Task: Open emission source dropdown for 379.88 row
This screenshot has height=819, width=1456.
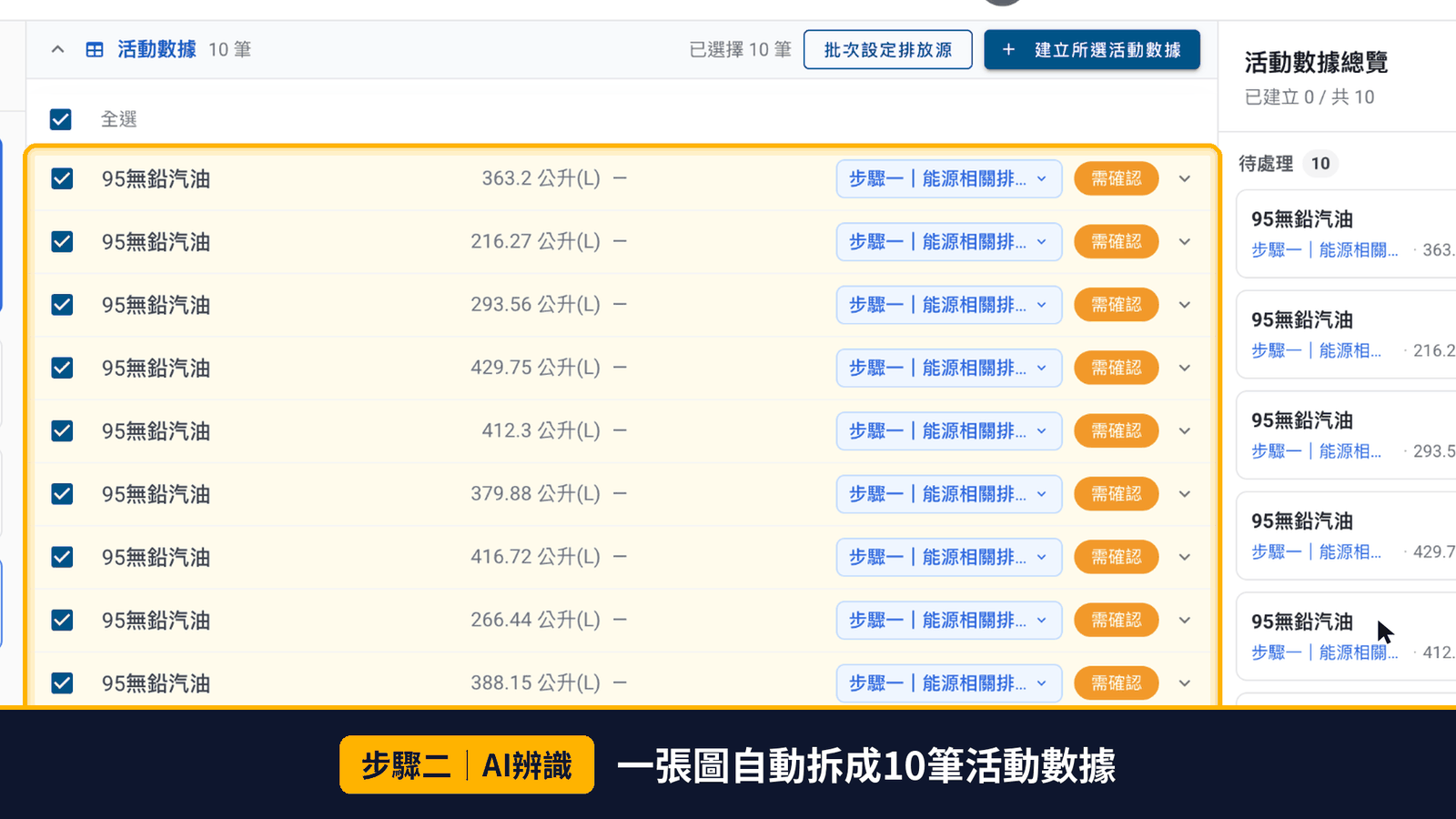Action: click(x=949, y=493)
